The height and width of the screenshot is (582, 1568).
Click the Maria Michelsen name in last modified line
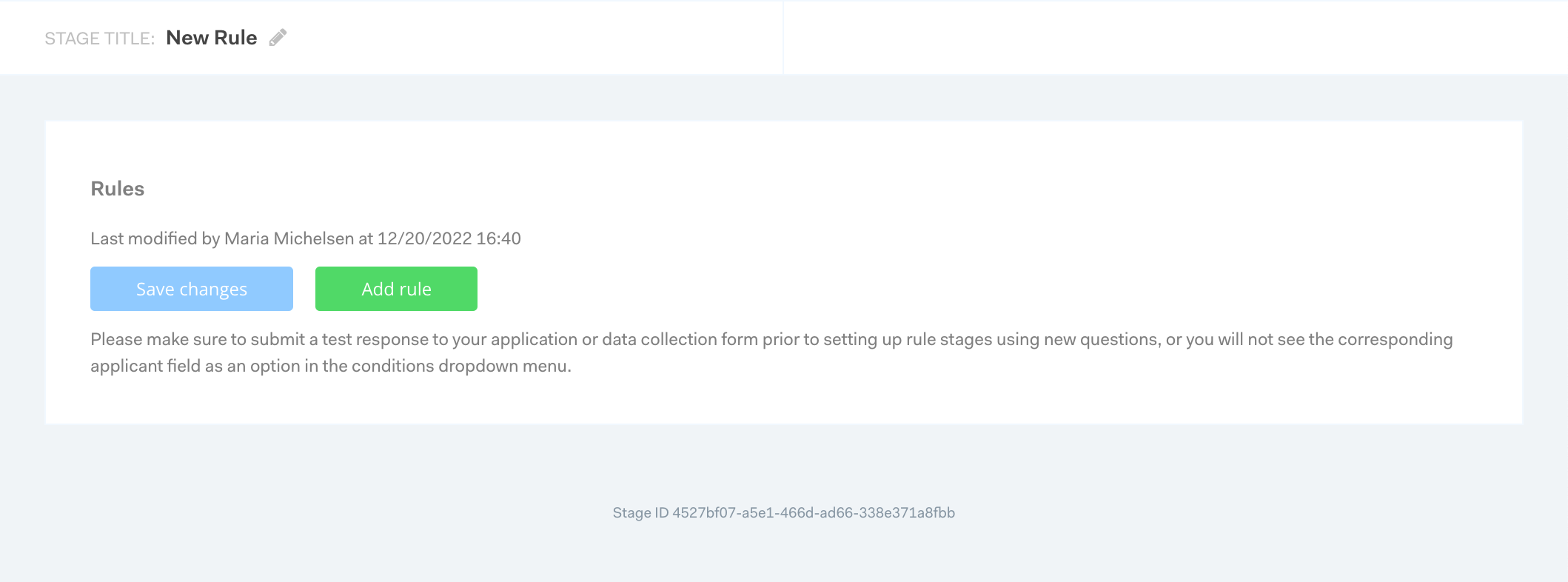[289, 238]
